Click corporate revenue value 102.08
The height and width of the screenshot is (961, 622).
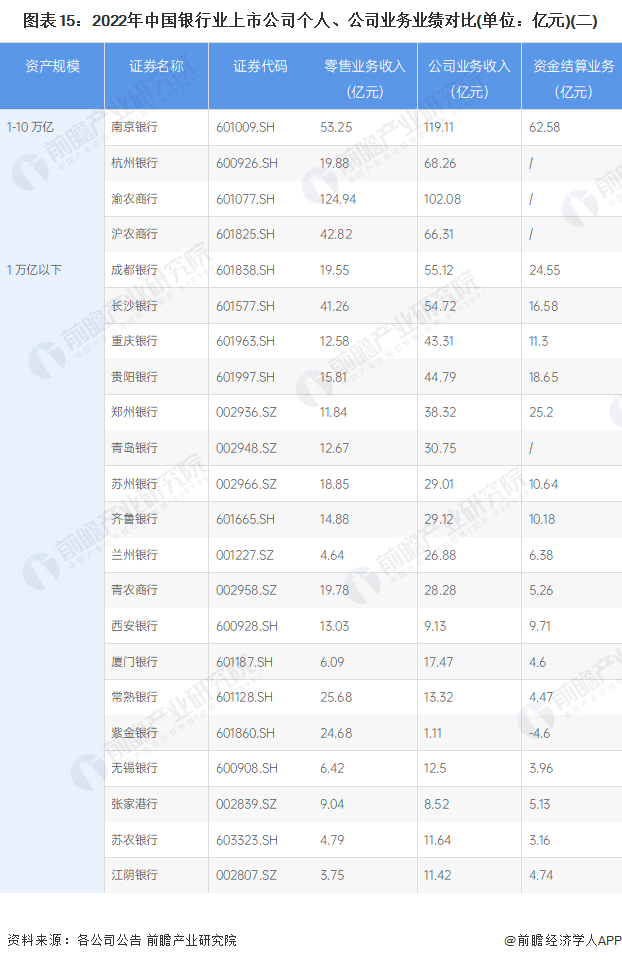pyautogui.click(x=442, y=199)
